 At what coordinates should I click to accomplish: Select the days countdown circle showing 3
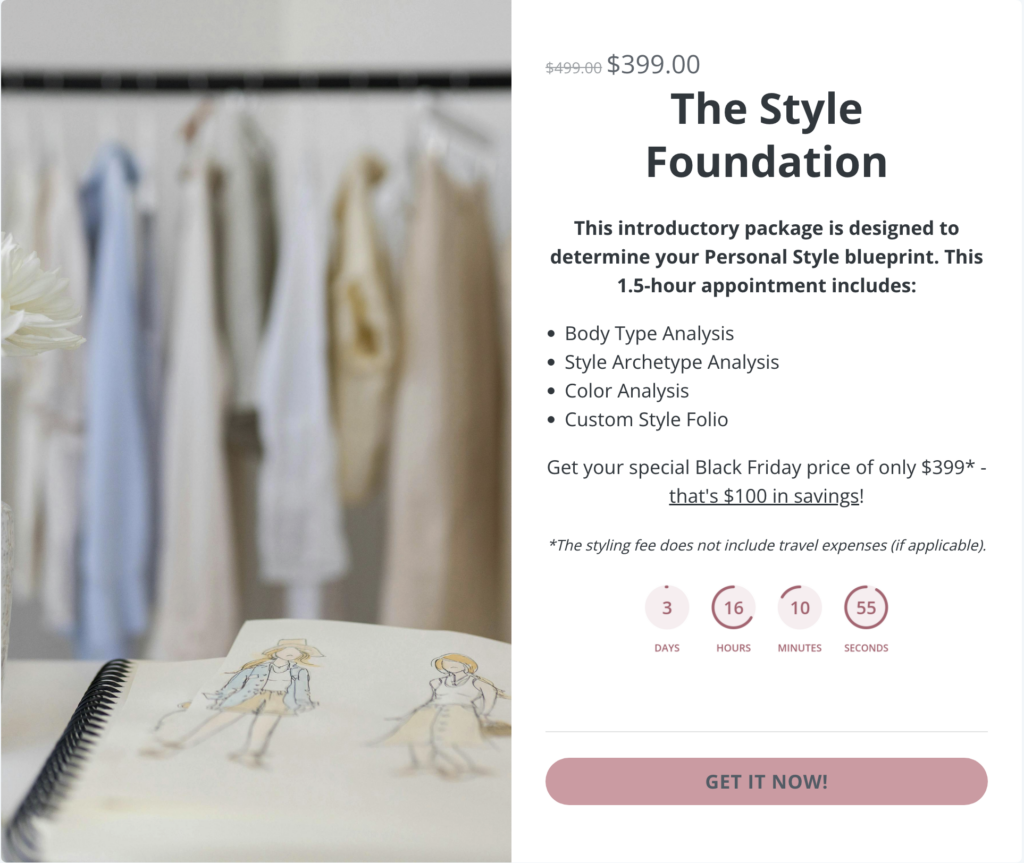click(667, 608)
